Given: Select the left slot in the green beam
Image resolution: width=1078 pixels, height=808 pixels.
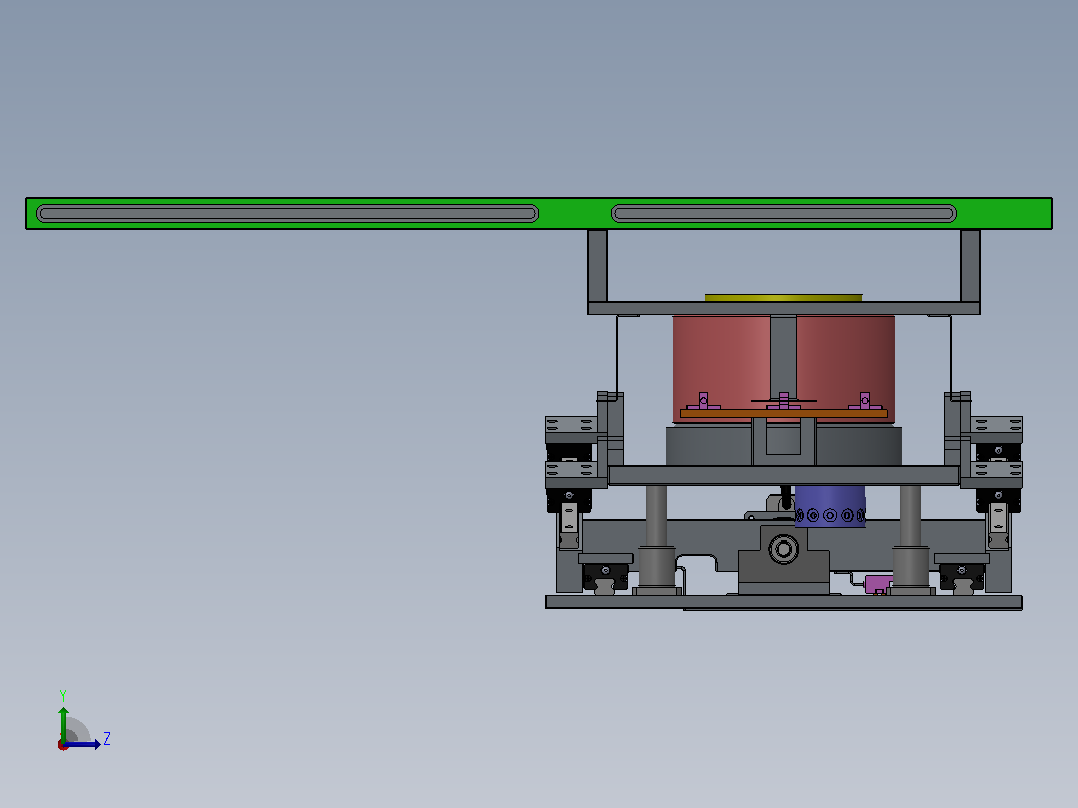Looking at the screenshot, I should click(287, 214).
